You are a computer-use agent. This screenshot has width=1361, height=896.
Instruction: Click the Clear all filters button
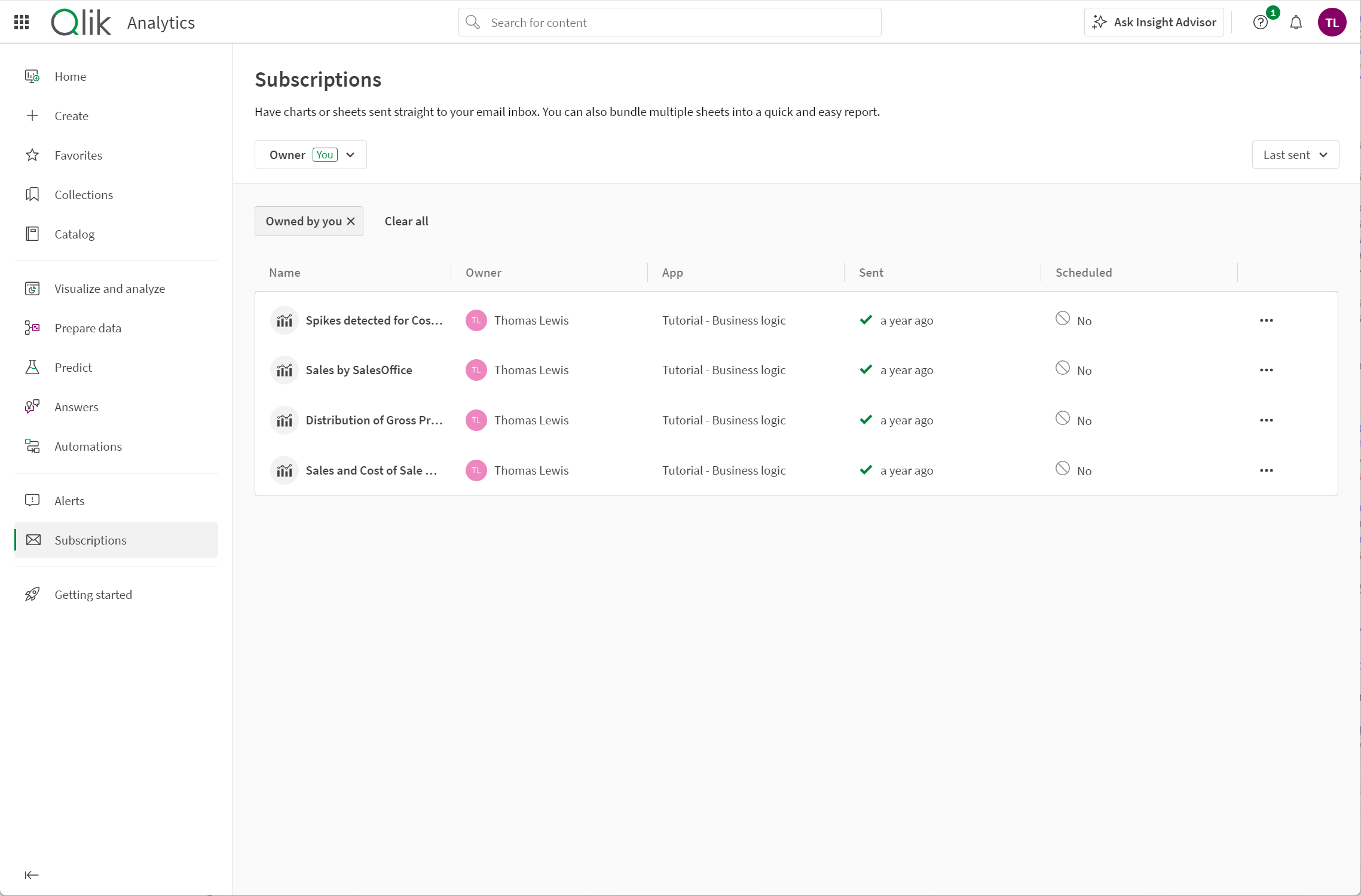tap(407, 220)
